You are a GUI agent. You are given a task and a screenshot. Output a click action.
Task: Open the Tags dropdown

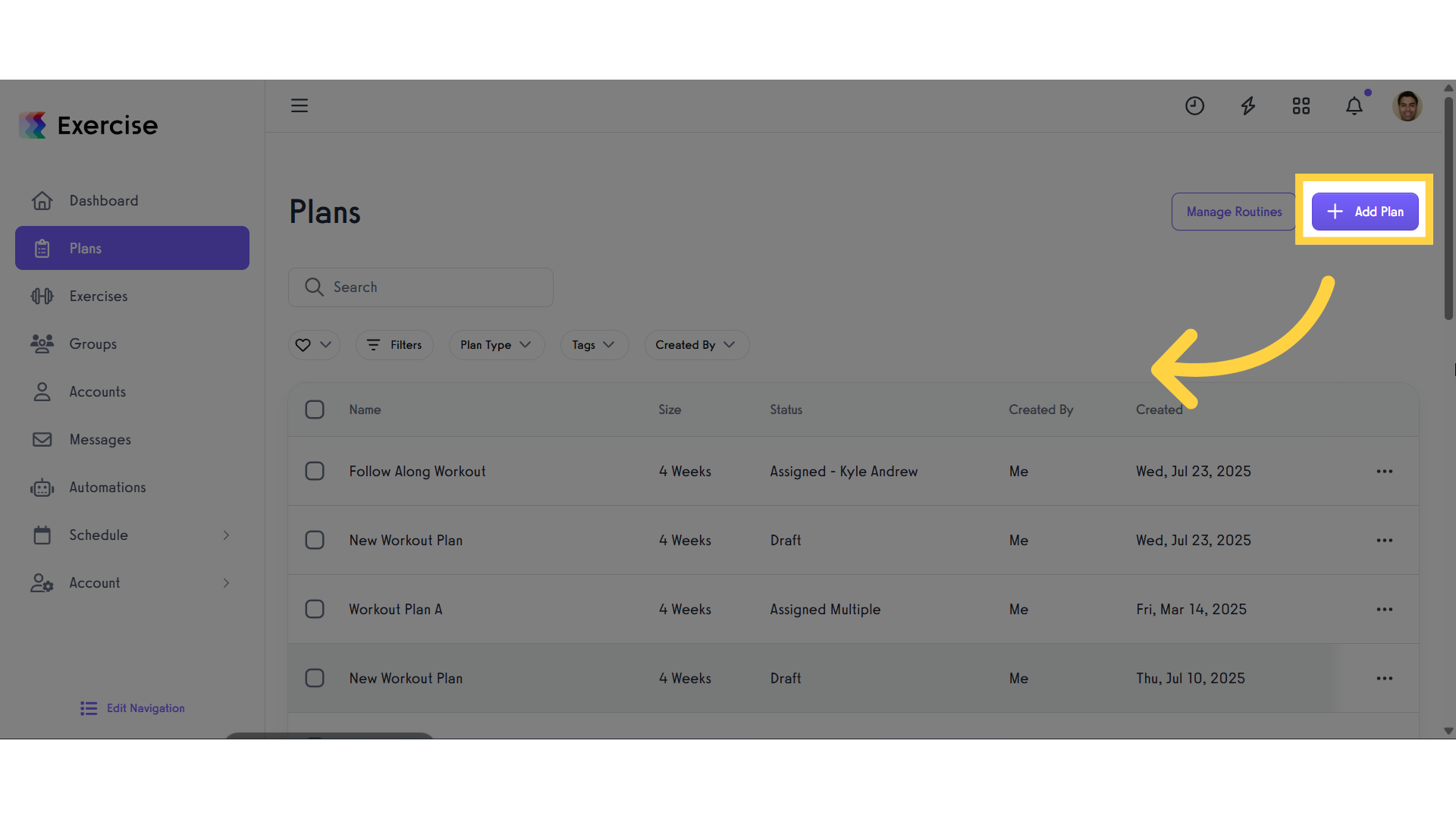595,345
